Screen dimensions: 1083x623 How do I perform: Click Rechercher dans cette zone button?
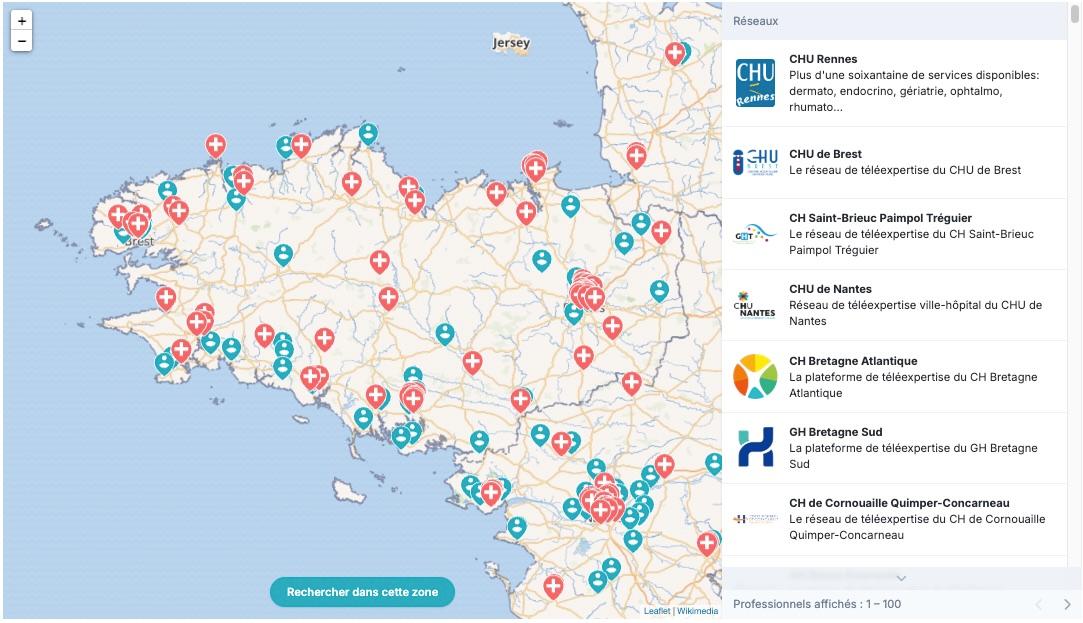362,592
